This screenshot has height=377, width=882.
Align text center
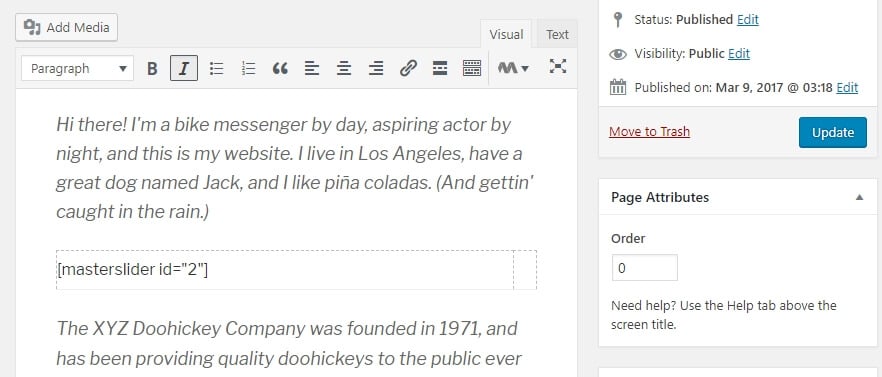344,68
